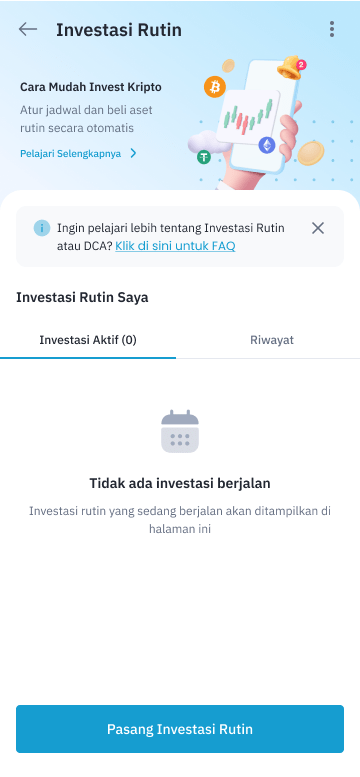
Task: Open Klik di sini untuk FAQ link
Action: pyautogui.click(x=176, y=246)
